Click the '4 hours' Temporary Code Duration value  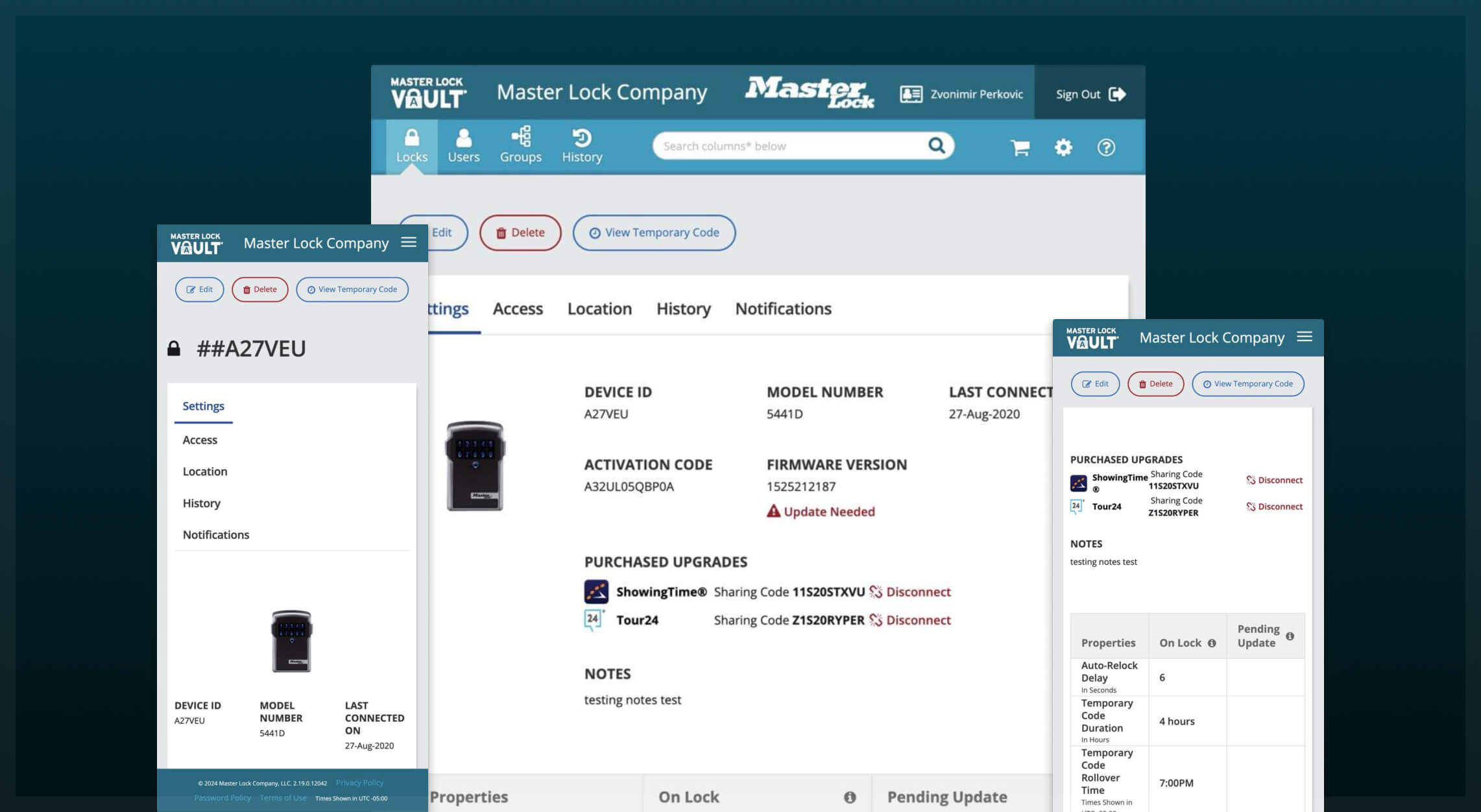[x=1177, y=721]
